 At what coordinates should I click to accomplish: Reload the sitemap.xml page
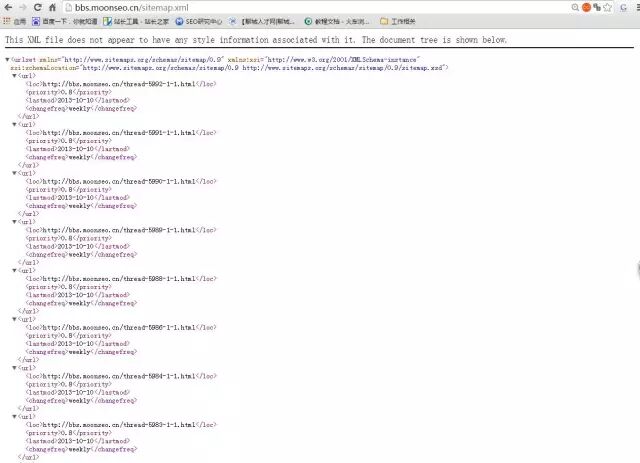coord(38,7)
